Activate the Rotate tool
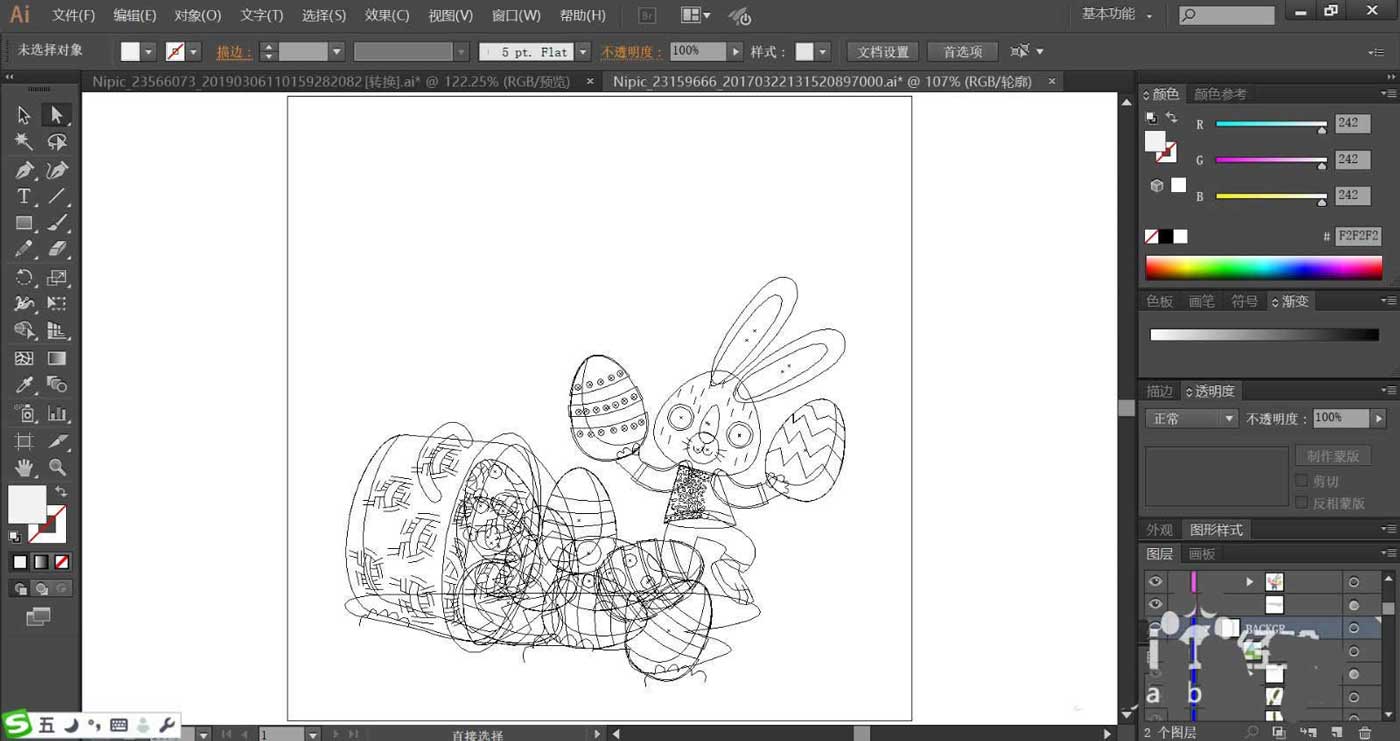Image resolution: width=1400 pixels, height=741 pixels. pos(24,278)
